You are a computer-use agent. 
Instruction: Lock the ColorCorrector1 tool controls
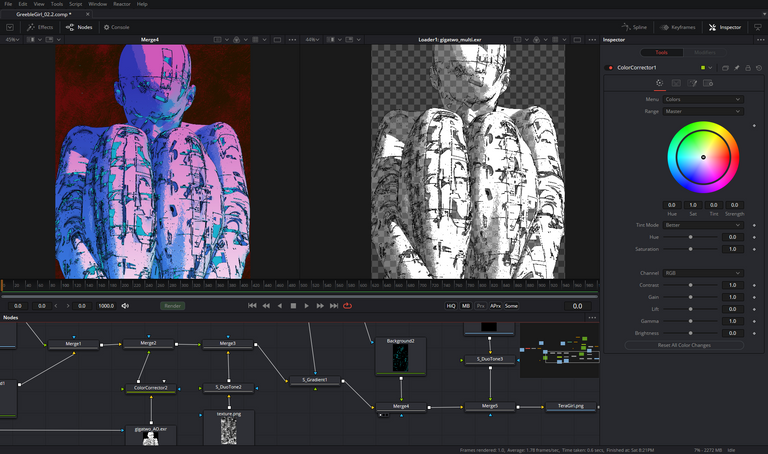(x=748, y=68)
